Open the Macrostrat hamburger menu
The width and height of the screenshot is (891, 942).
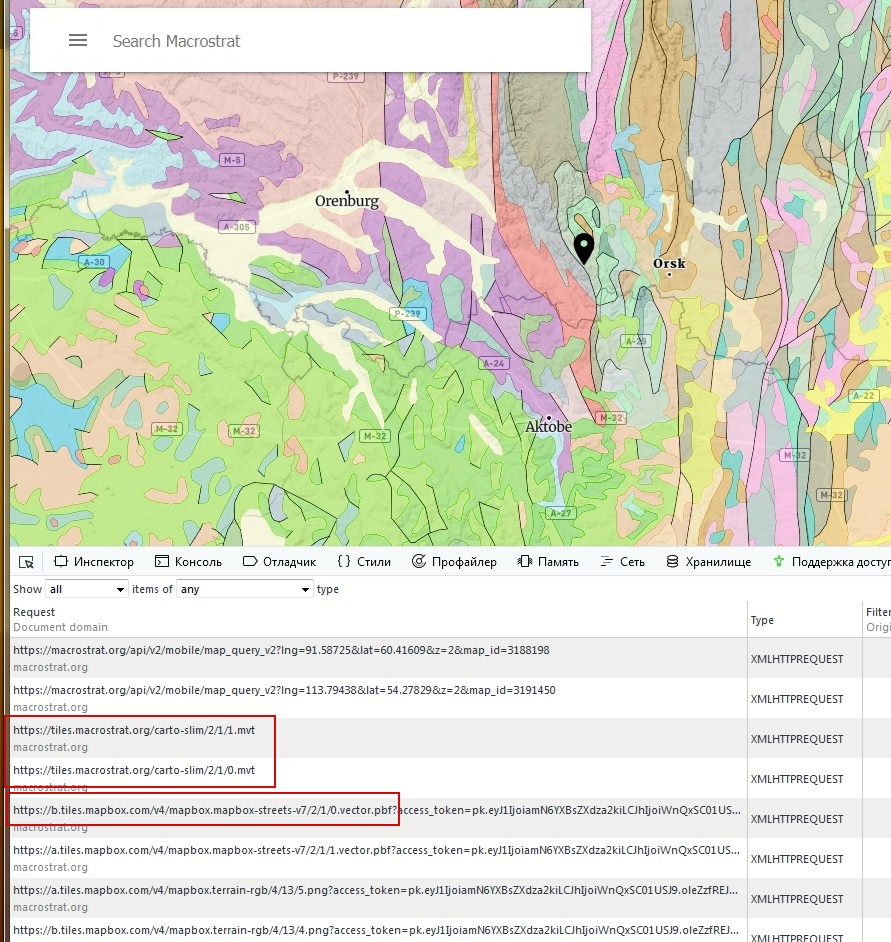[78, 41]
